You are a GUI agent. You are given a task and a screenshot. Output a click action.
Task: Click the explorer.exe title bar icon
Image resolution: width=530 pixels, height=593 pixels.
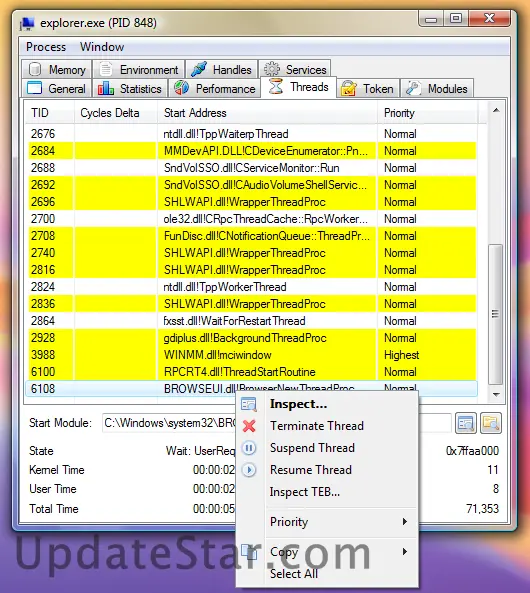click(27, 23)
